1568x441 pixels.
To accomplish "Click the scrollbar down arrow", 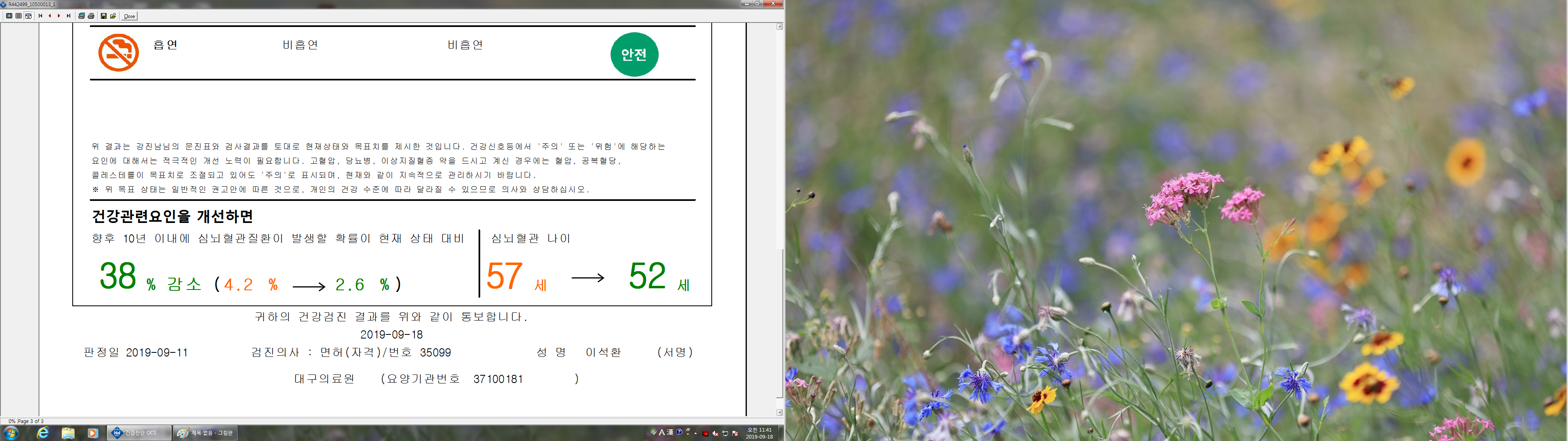I will click(780, 412).
